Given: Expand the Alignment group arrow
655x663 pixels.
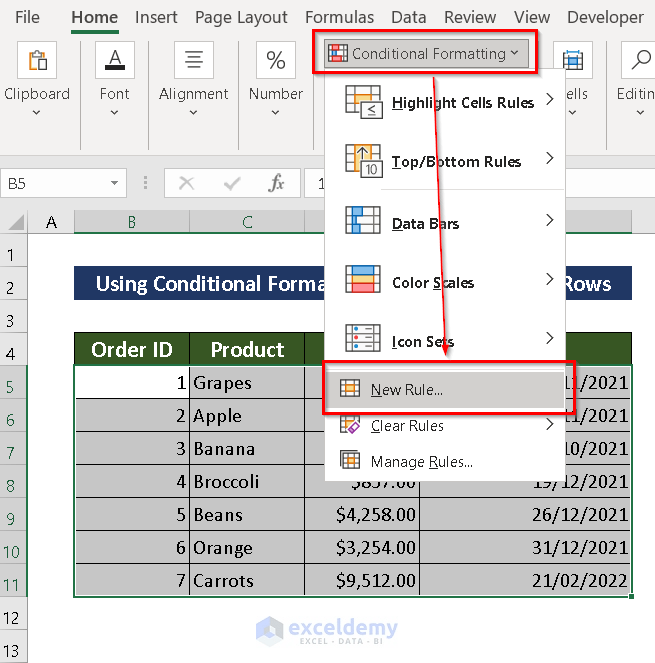Looking at the screenshot, I should 193,112.
